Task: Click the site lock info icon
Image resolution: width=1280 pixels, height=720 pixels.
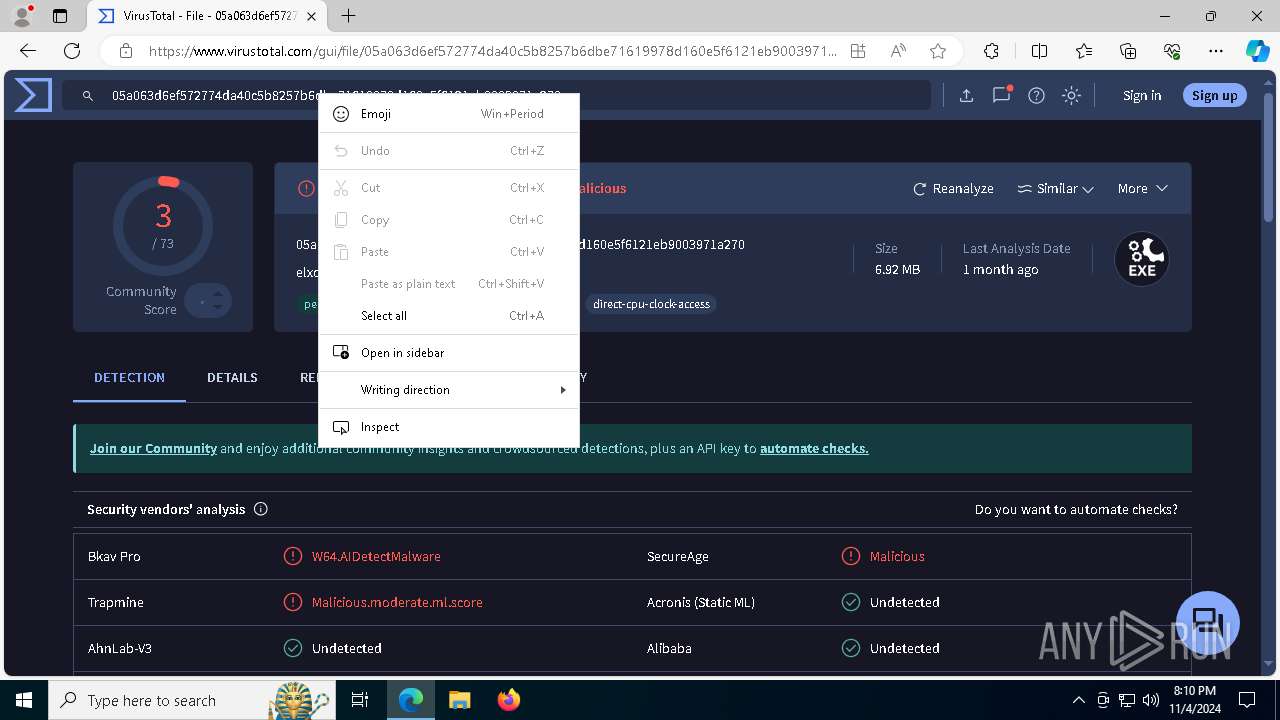Action: pyautogui.click(x=125, y=51)
